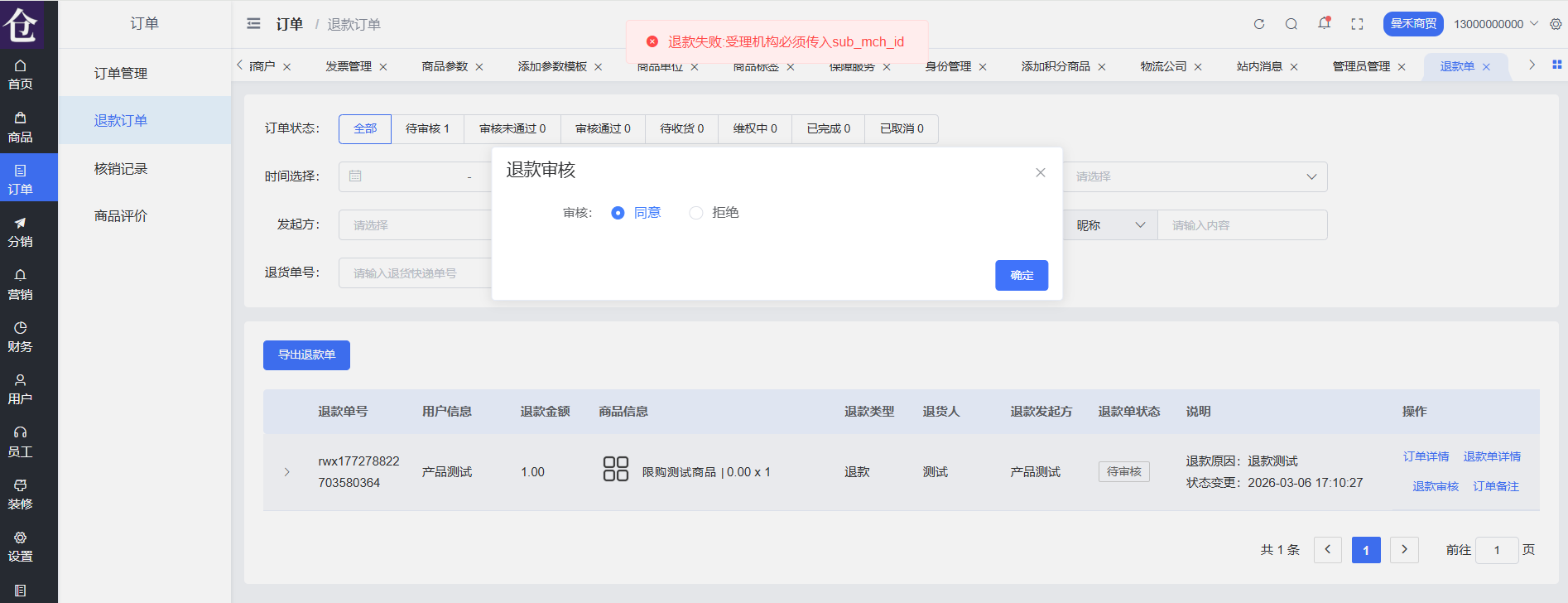Screen dimensions: 1568x603
Task: Click the 退货单号 input field
Action: 415,273
